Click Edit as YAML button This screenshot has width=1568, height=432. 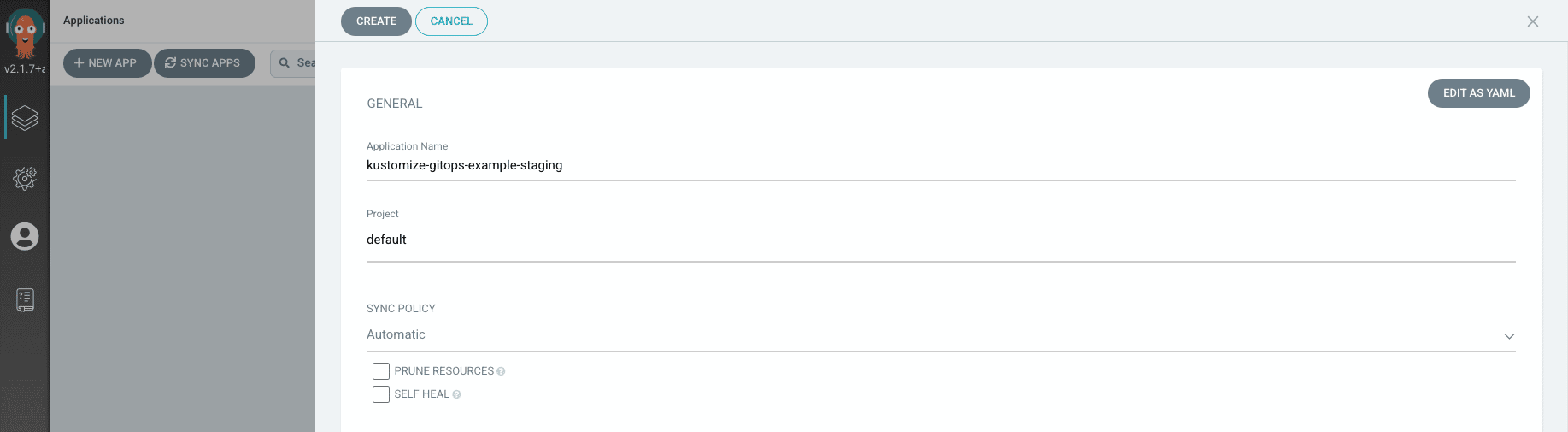pyautogui.click(x=1478, y=93)
